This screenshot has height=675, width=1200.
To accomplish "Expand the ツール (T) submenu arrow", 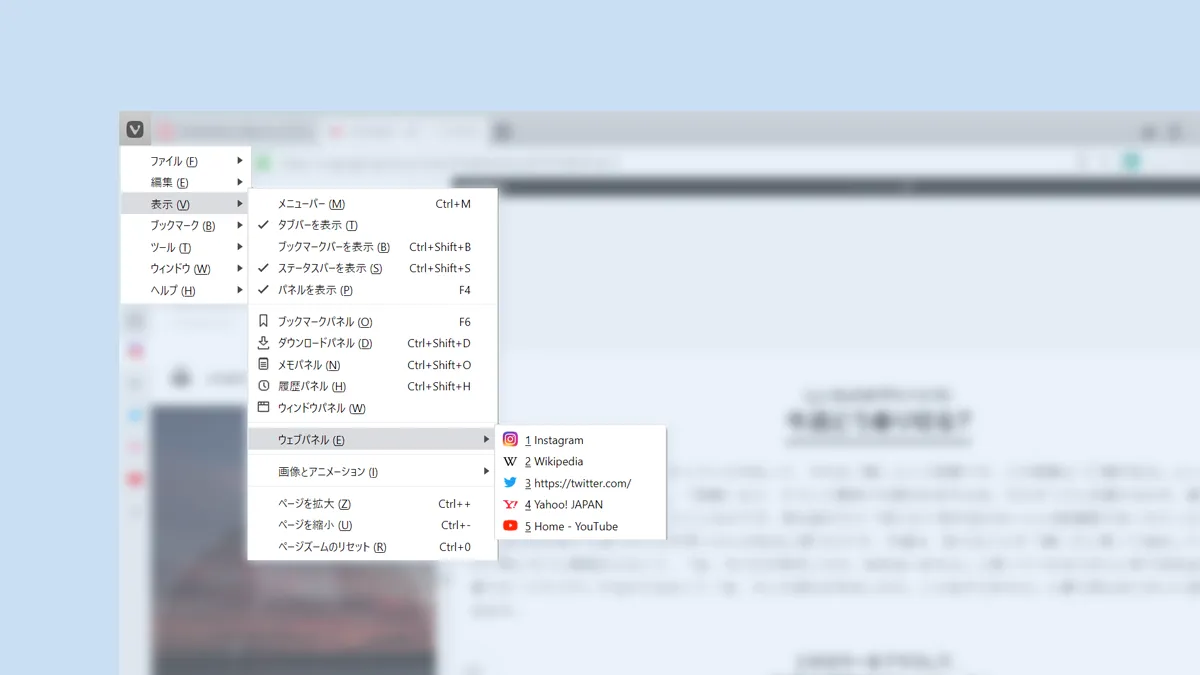I will [239, 247].
